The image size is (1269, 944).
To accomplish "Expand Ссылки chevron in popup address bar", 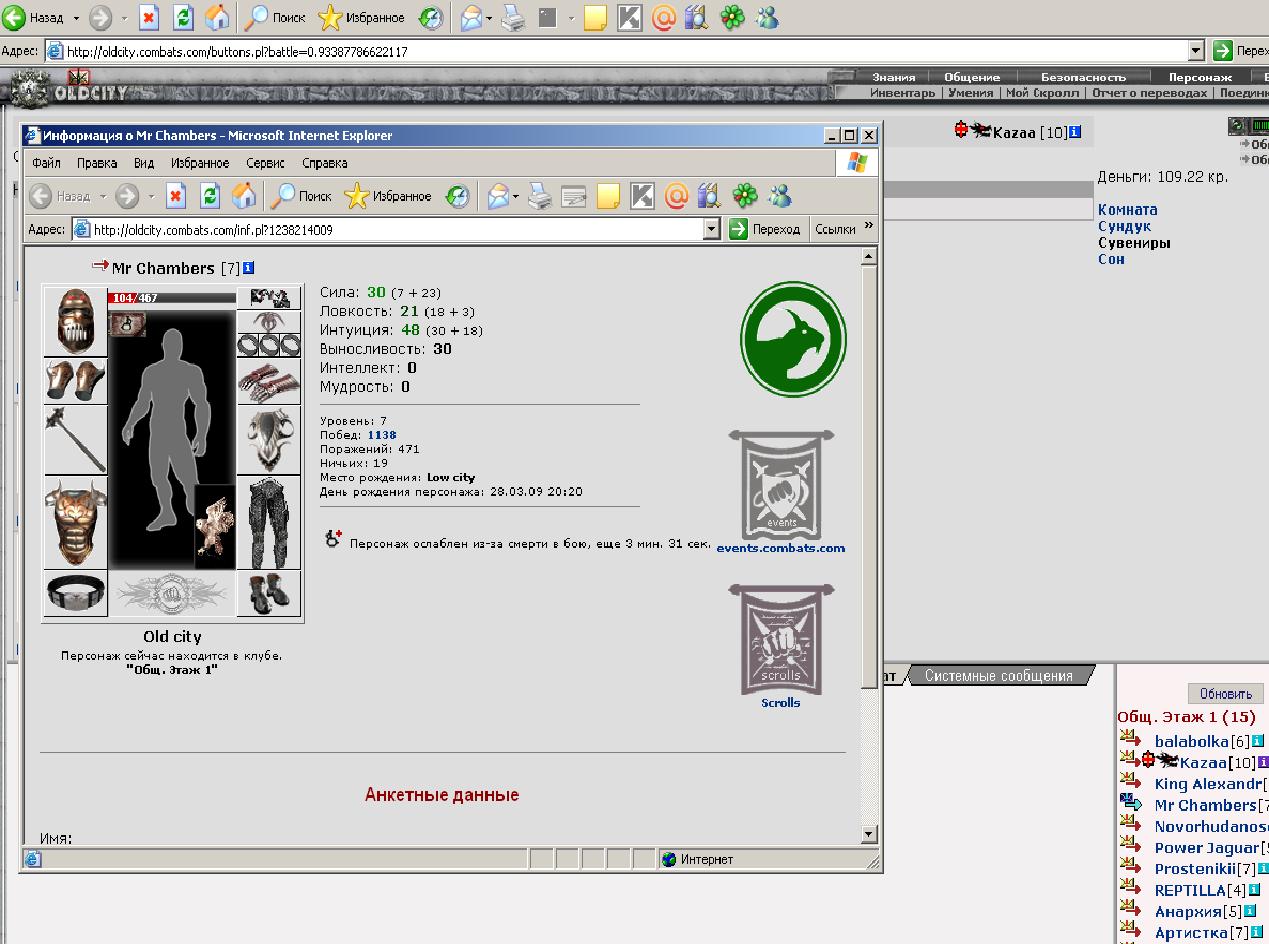I will pos(868,227).
